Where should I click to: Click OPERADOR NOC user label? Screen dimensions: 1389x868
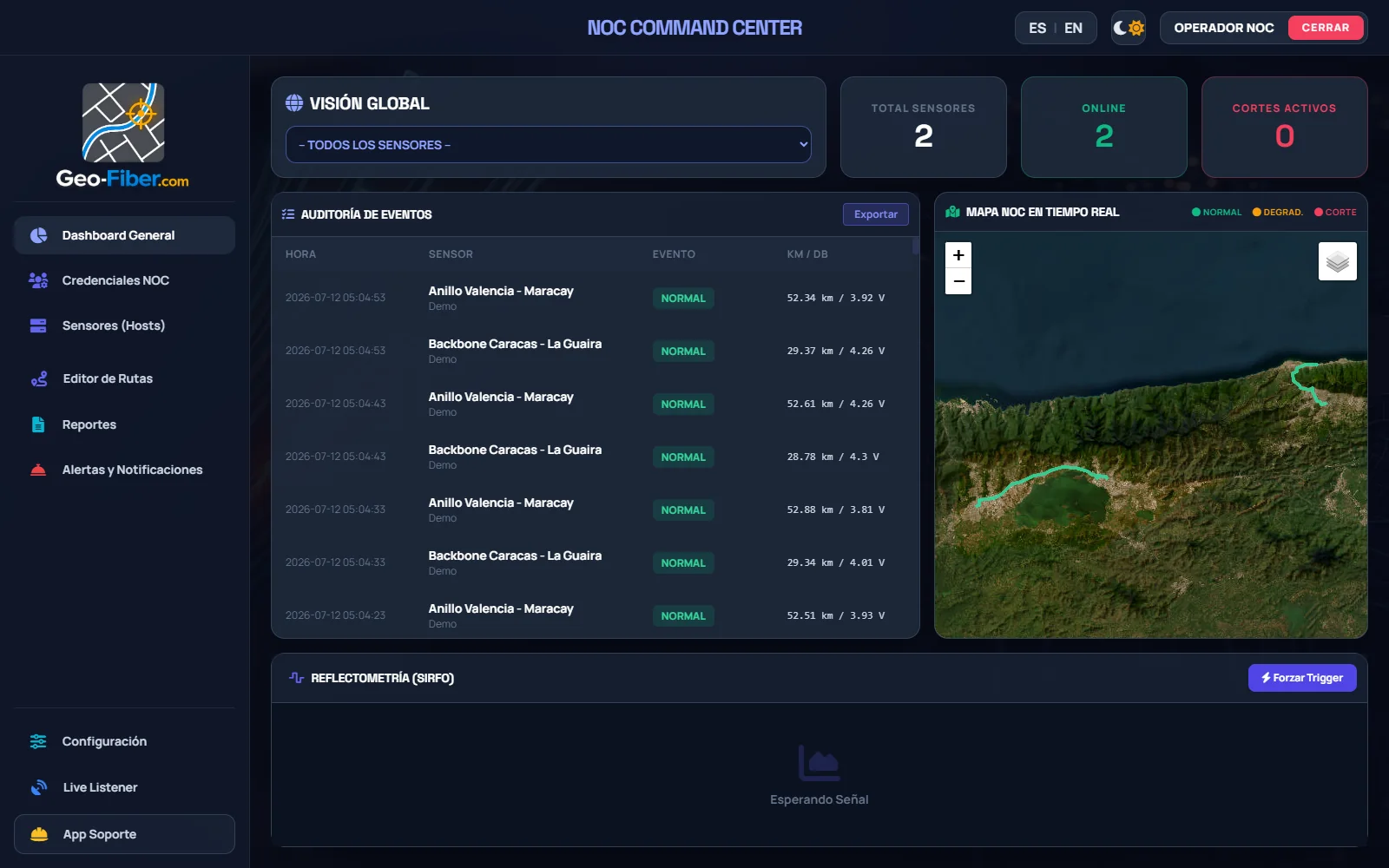point(1224,28)
